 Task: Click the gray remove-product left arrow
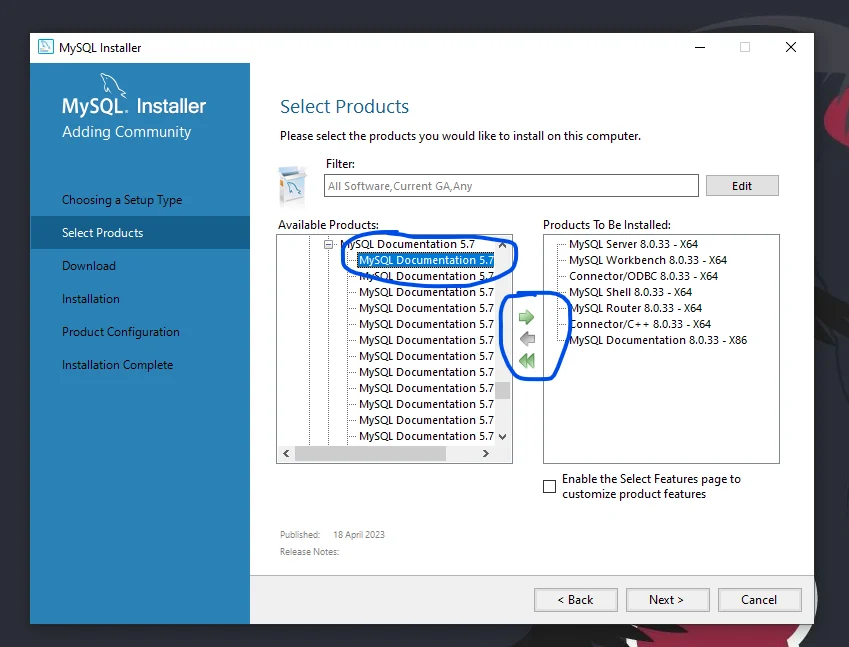(527, 339)
